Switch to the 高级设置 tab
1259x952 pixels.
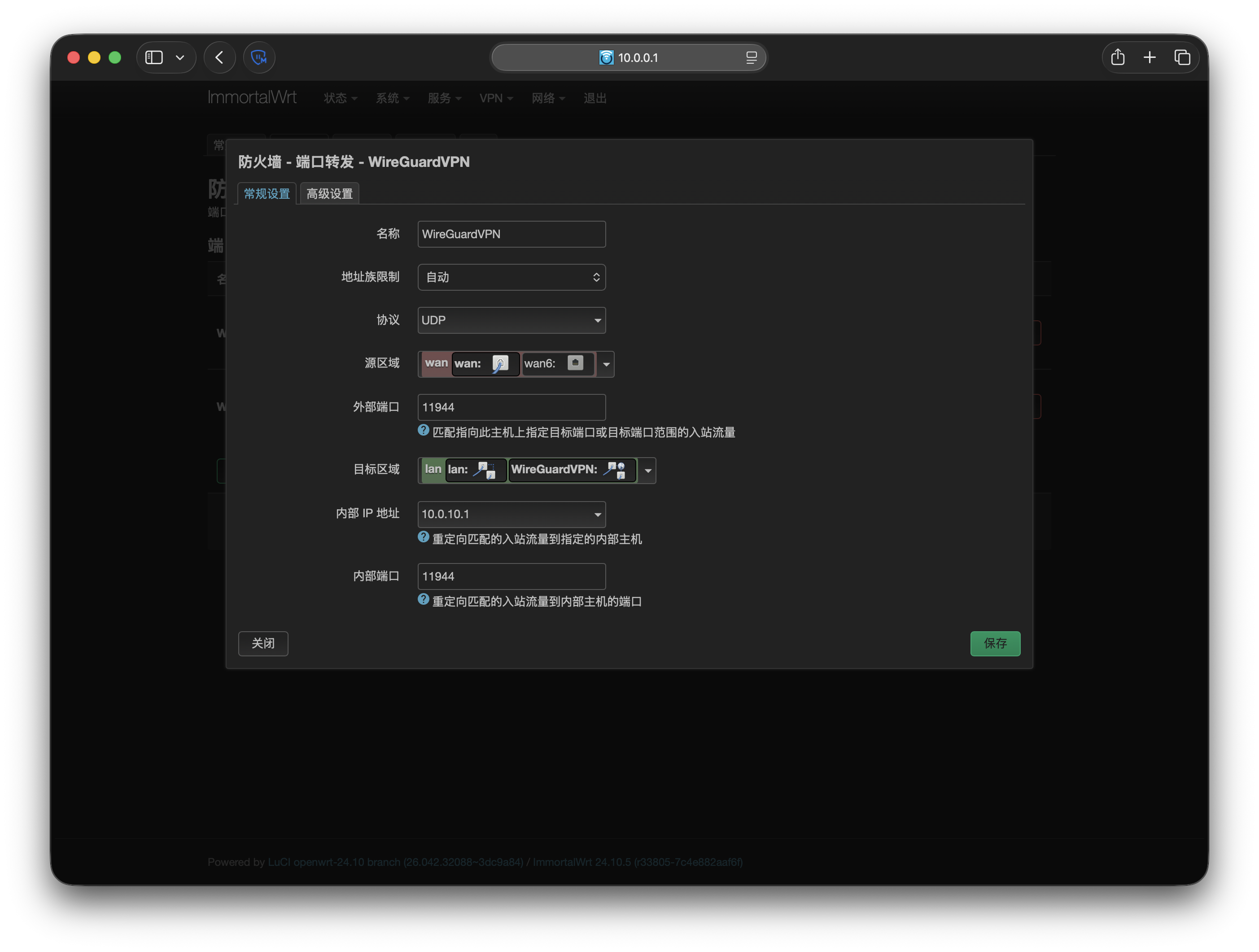(x=329, y=194)
